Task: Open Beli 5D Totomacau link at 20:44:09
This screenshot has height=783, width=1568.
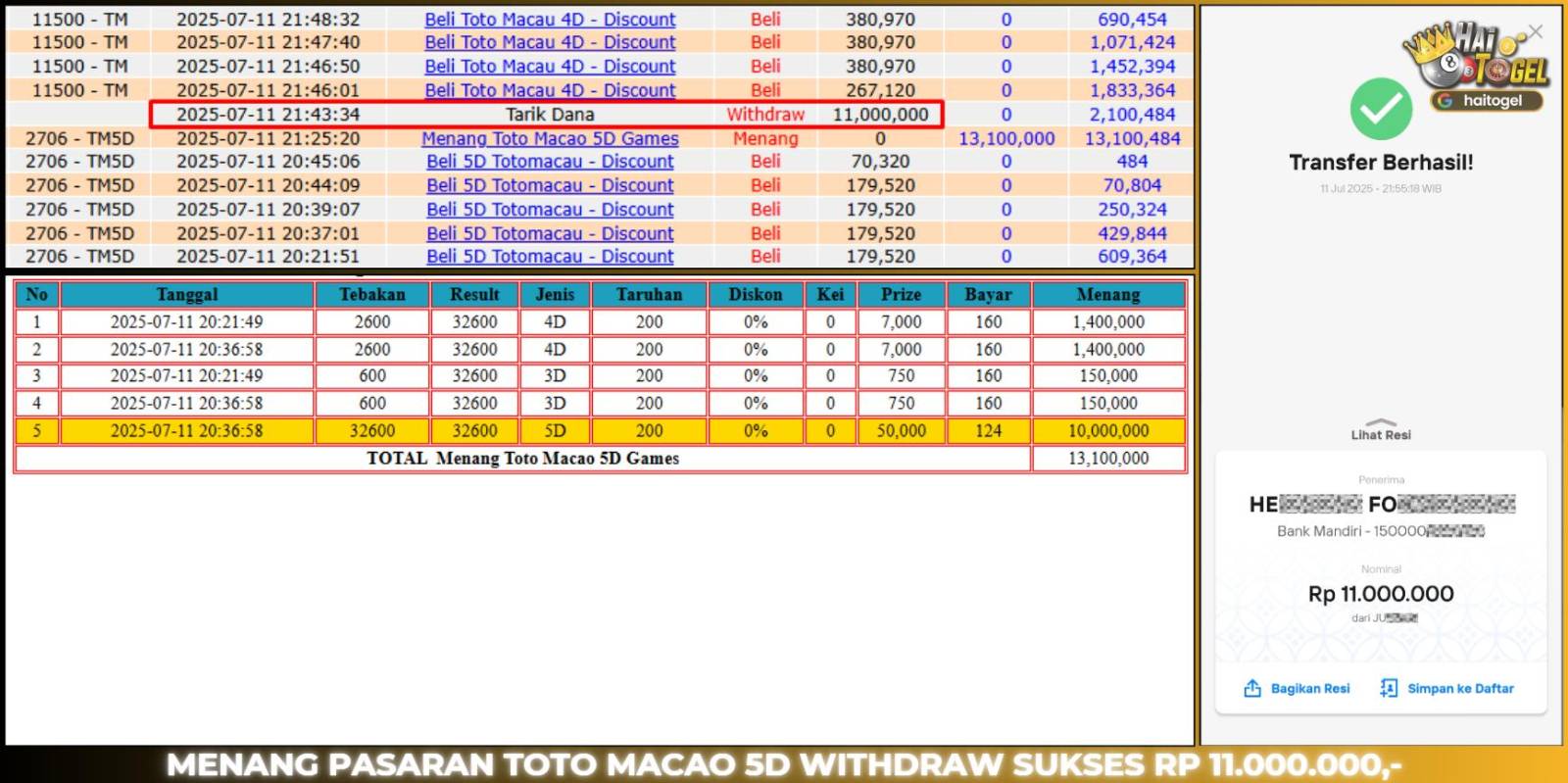Action: (x=550, y=185)
